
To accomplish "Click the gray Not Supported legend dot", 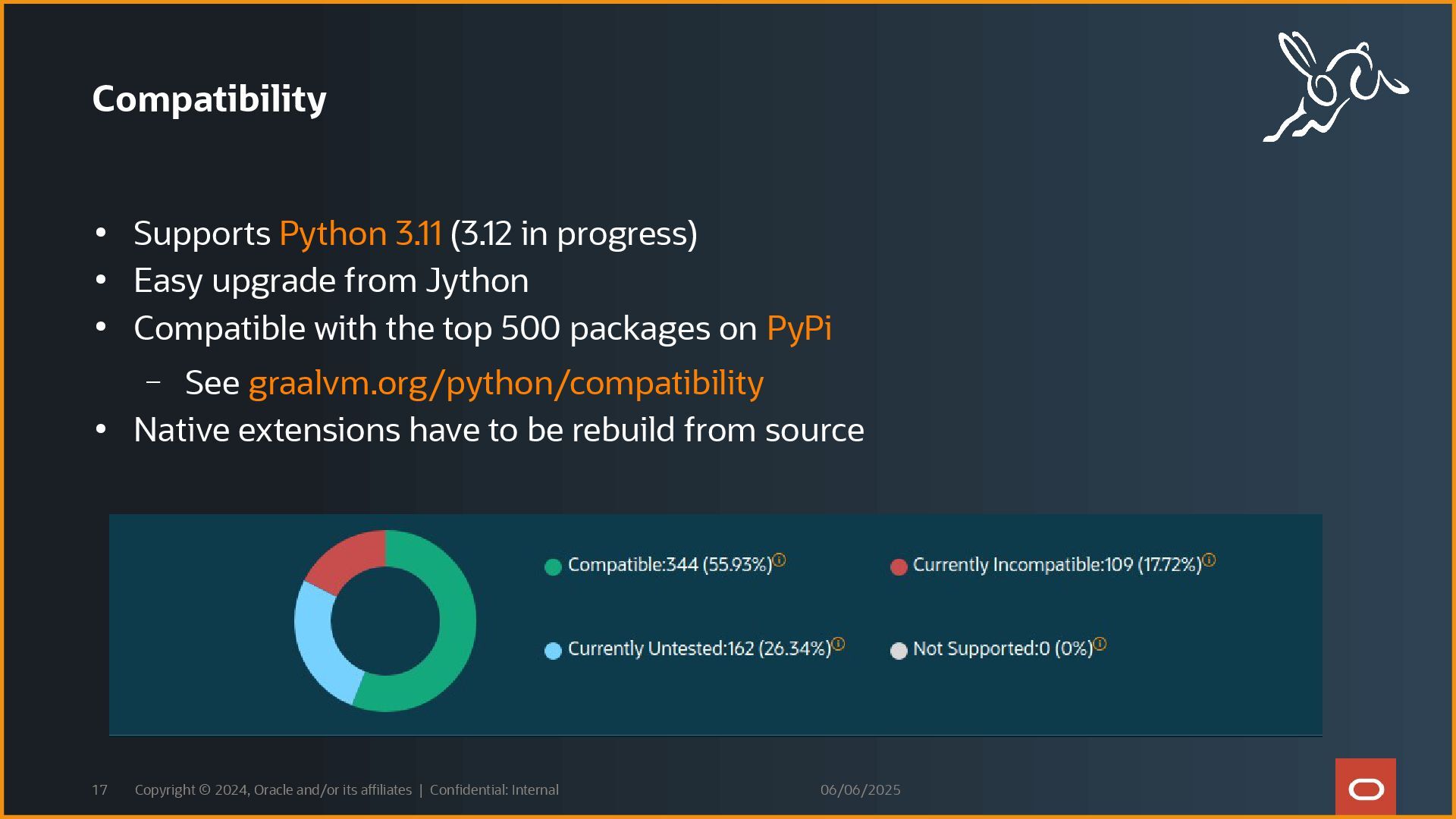I will click(899, 651).
